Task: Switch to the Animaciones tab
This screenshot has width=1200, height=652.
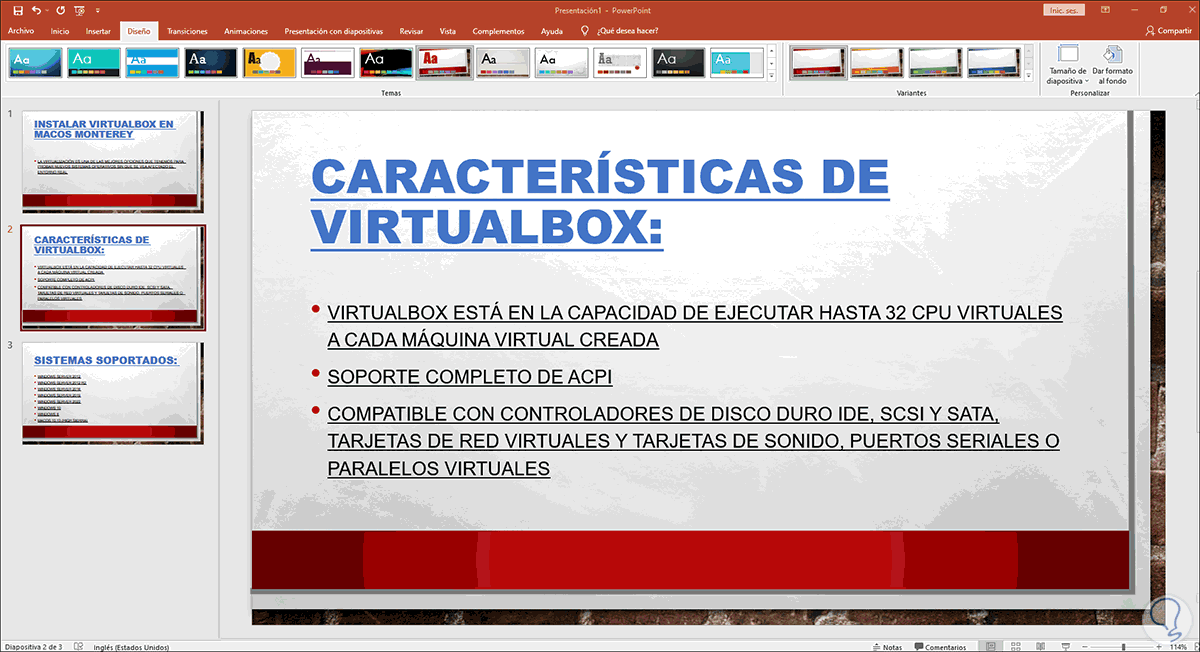Action: point(246,31)
